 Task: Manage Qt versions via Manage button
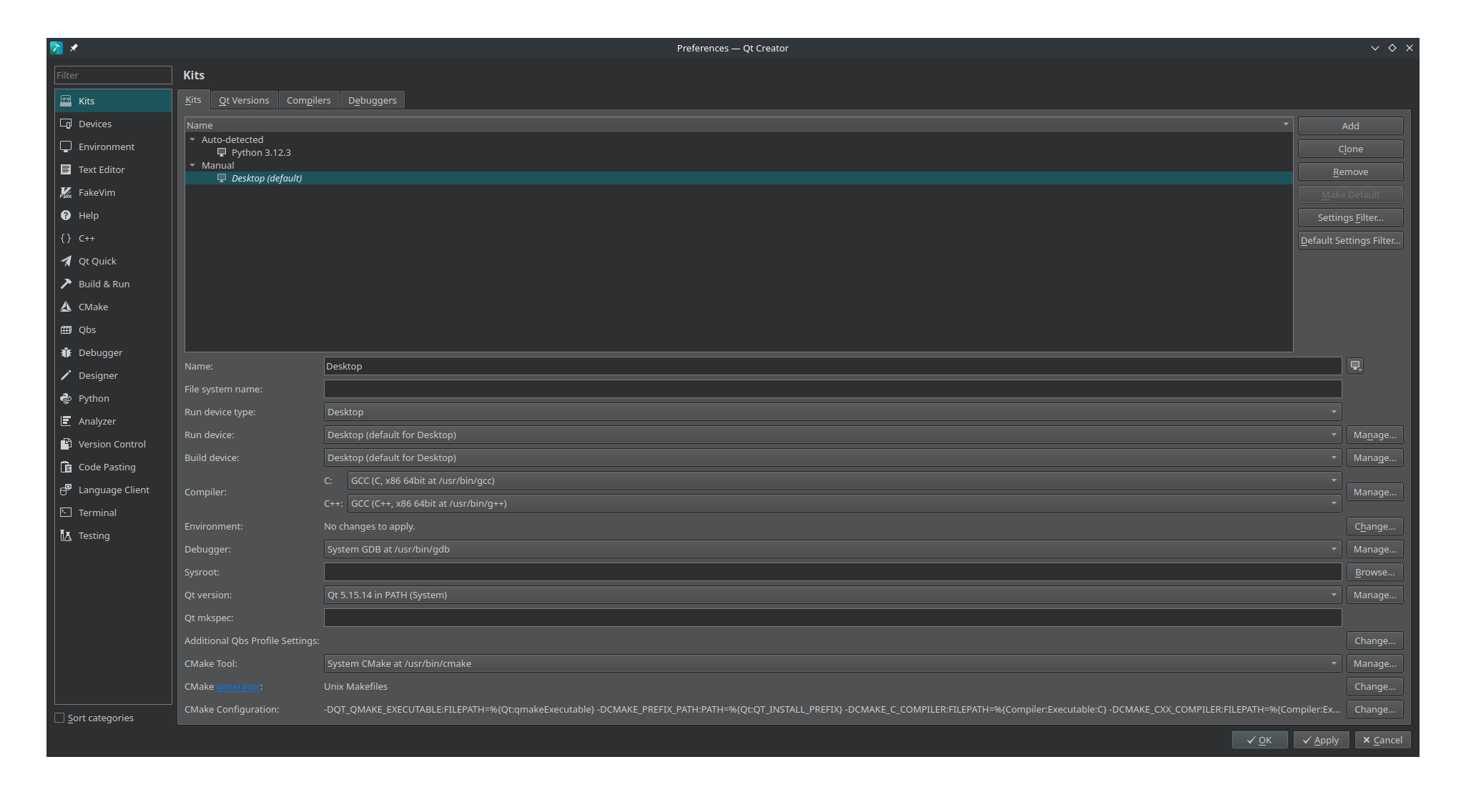tap(1374, 595)
